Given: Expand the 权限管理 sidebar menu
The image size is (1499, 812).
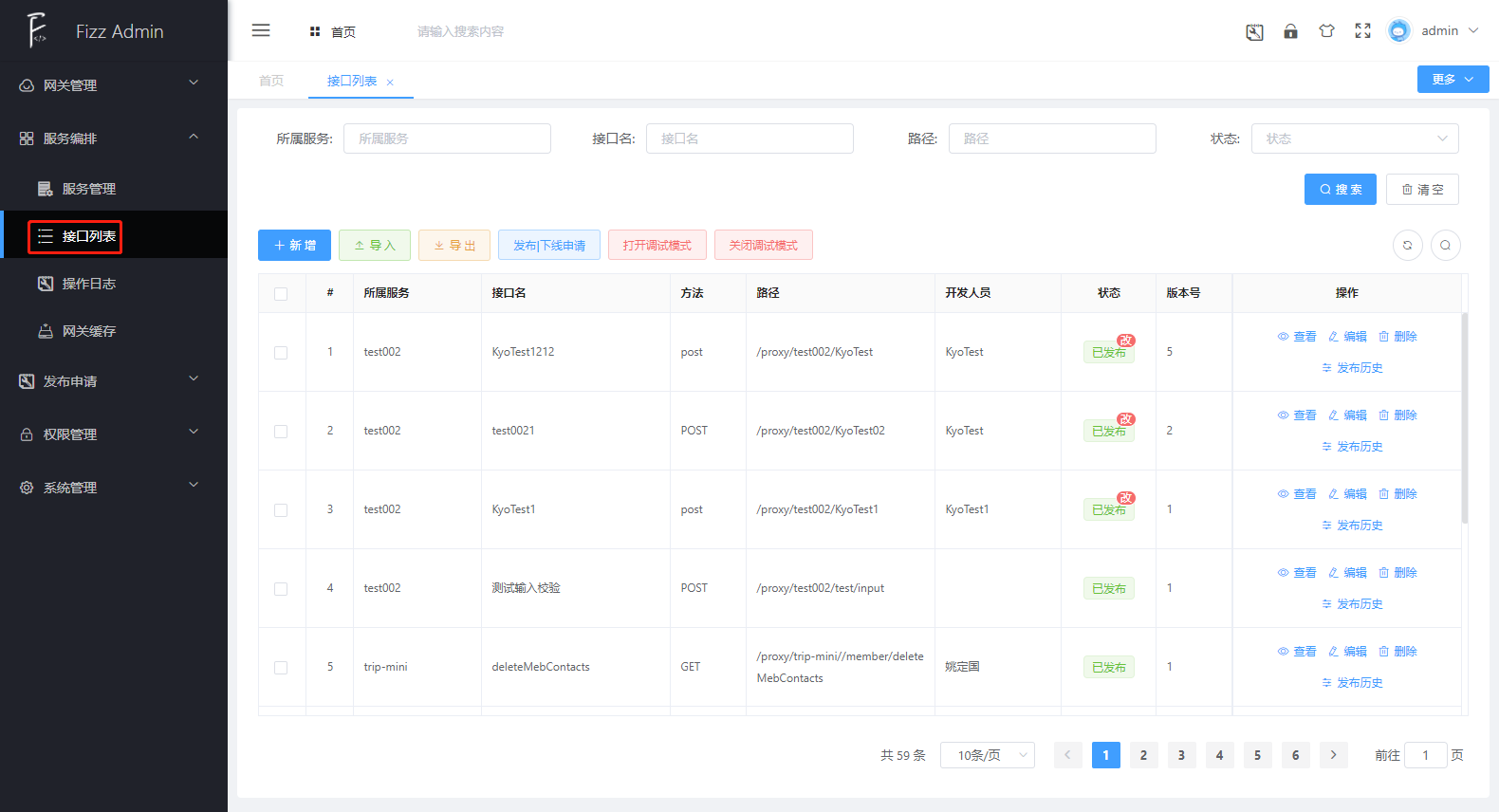Looking at the screenshot, I should tap(114, 434).
